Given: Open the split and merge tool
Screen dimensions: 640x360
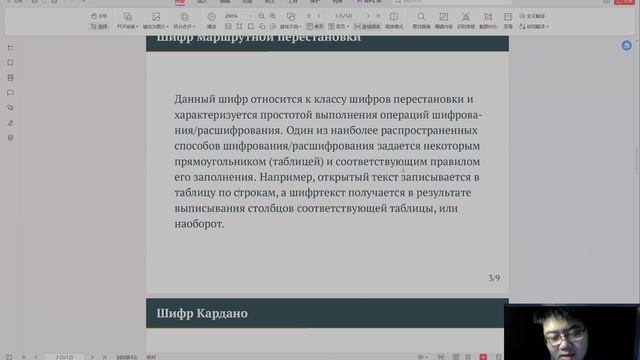Looking at the screenshot, I should pos(184,21).
